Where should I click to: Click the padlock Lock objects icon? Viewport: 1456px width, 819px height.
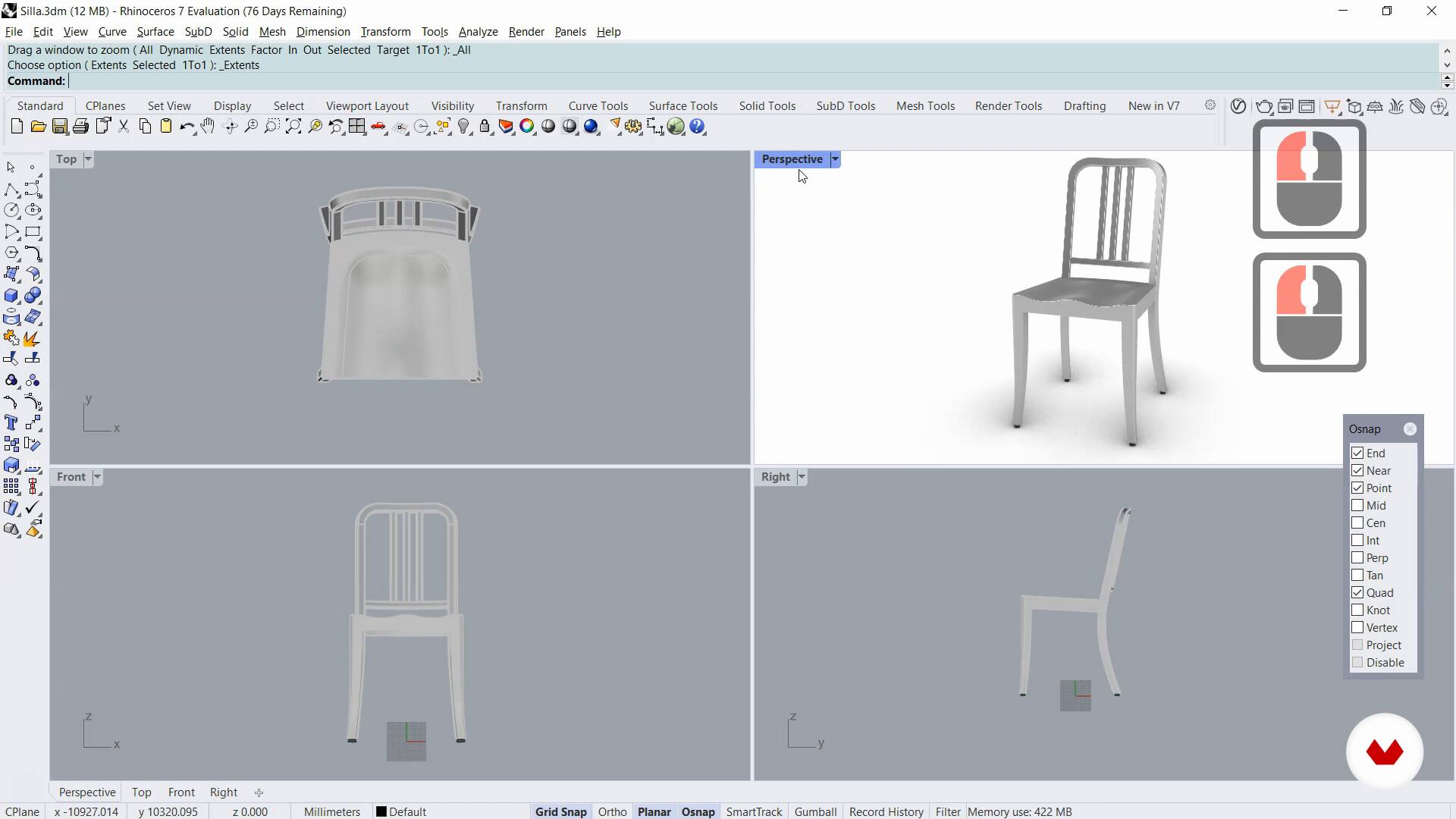click(x=485, y=127)
